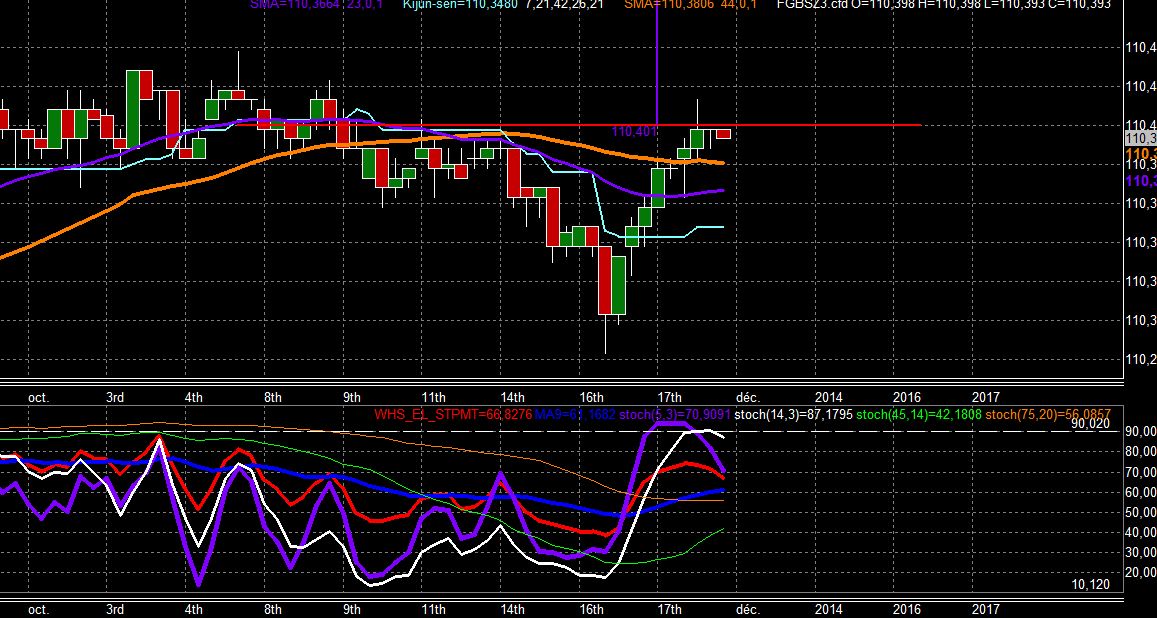Image resolution: width=1157 pixels, height=618 pixels.
Task: Click the WHS_EL_STPMT=66,8276 label
Action: click(453, 414)
